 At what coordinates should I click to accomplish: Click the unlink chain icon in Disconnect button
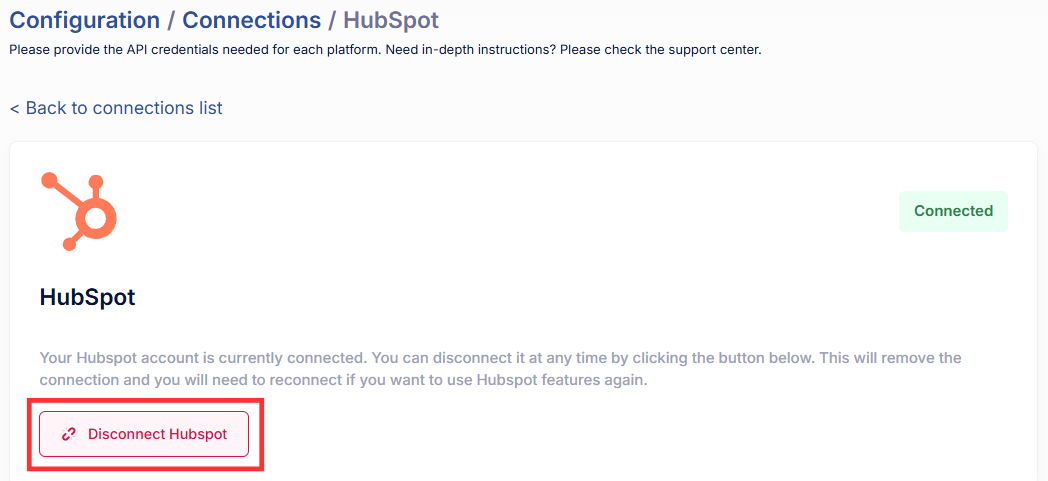click(69, 434)
